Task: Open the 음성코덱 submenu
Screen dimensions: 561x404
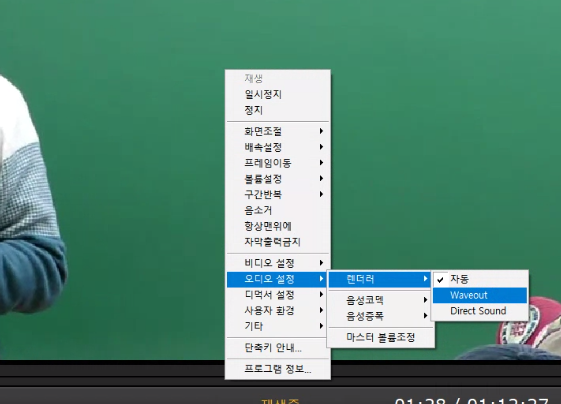Action: click(x=380, y=300)
